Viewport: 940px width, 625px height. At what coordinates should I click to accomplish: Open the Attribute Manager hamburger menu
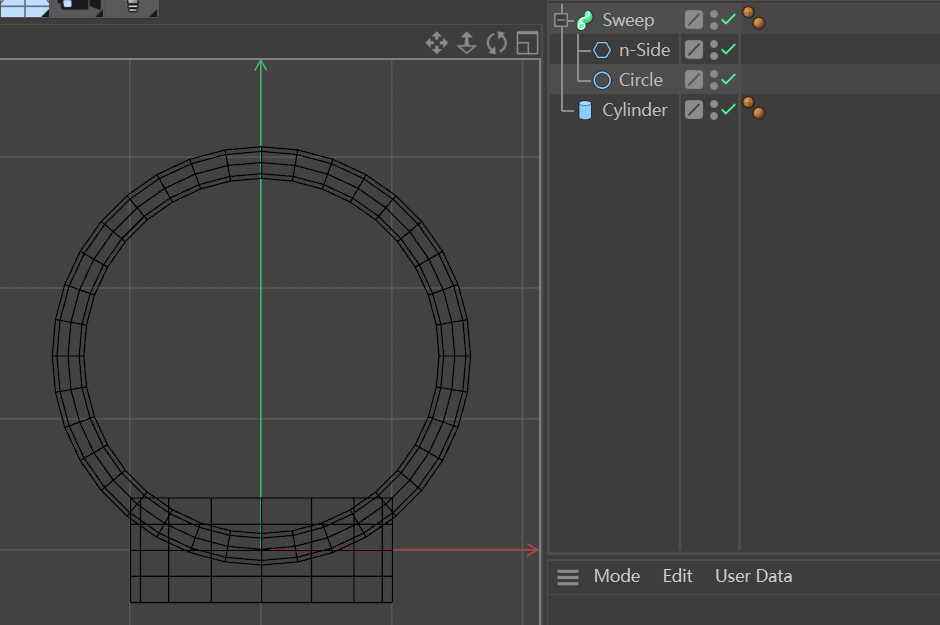(x=568, y=577)
